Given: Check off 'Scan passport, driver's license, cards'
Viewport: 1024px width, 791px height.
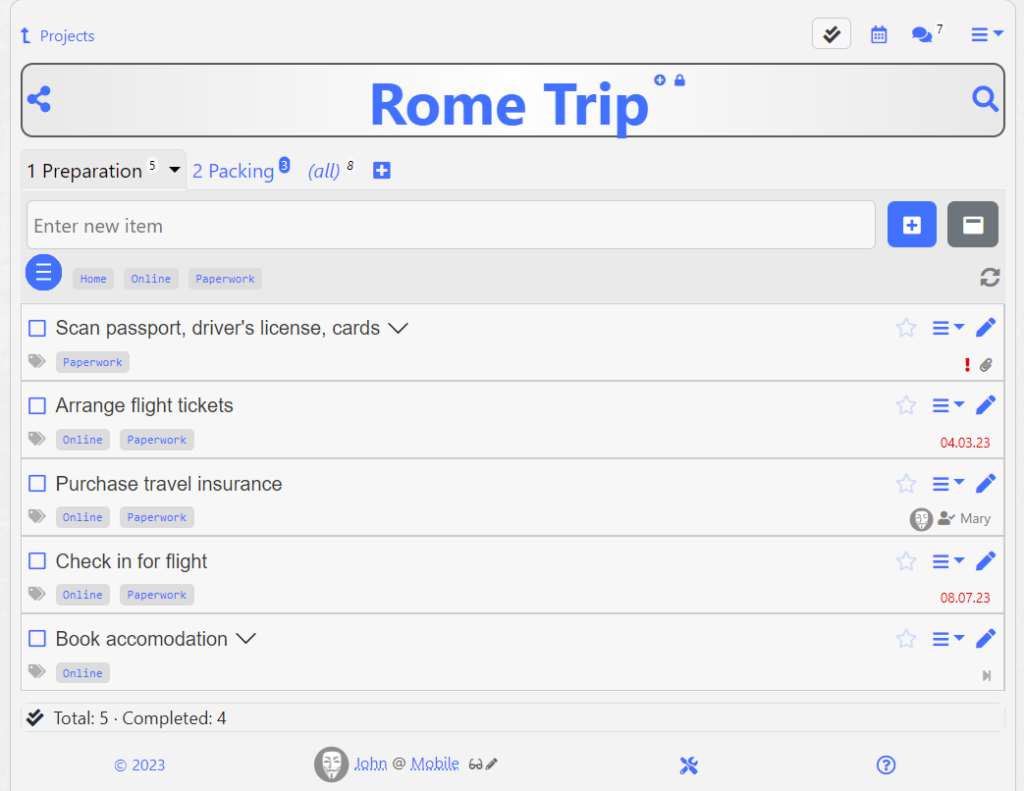Looking at the screenshot, I should (37, 328).
